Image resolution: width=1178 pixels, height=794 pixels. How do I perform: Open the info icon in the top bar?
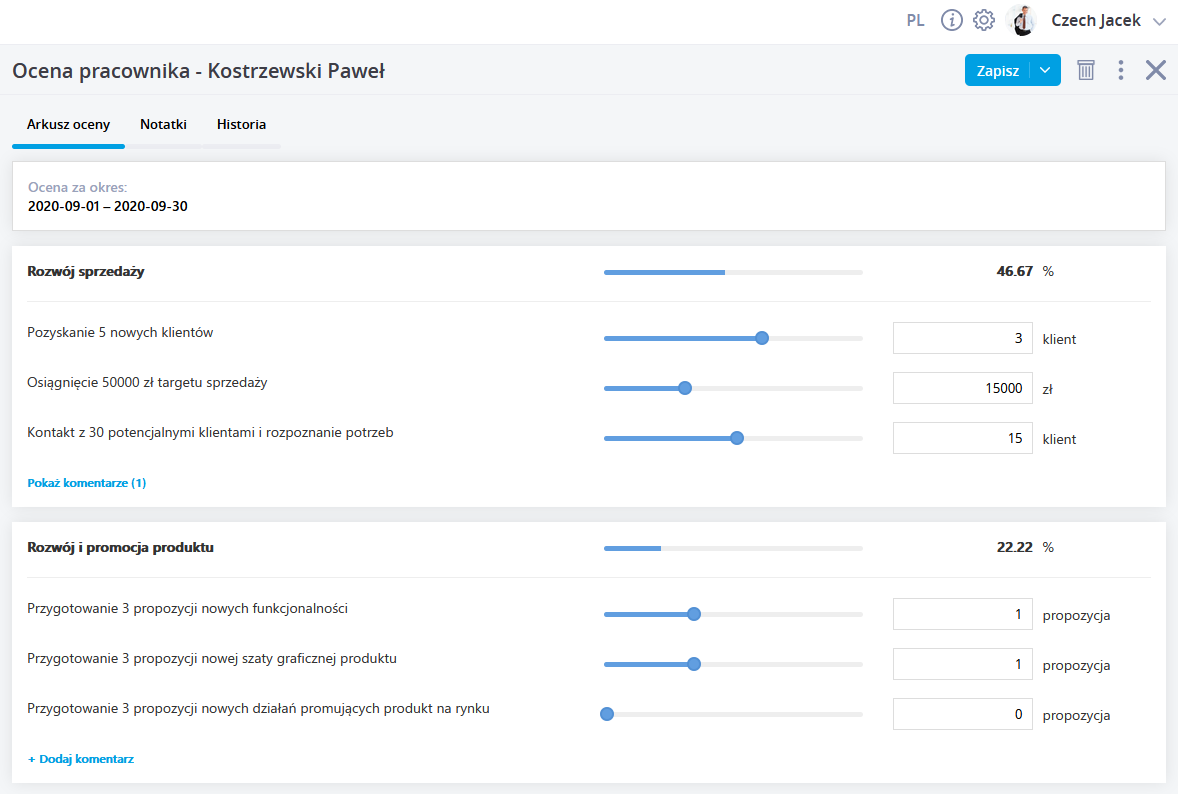(x=951, y=20)
